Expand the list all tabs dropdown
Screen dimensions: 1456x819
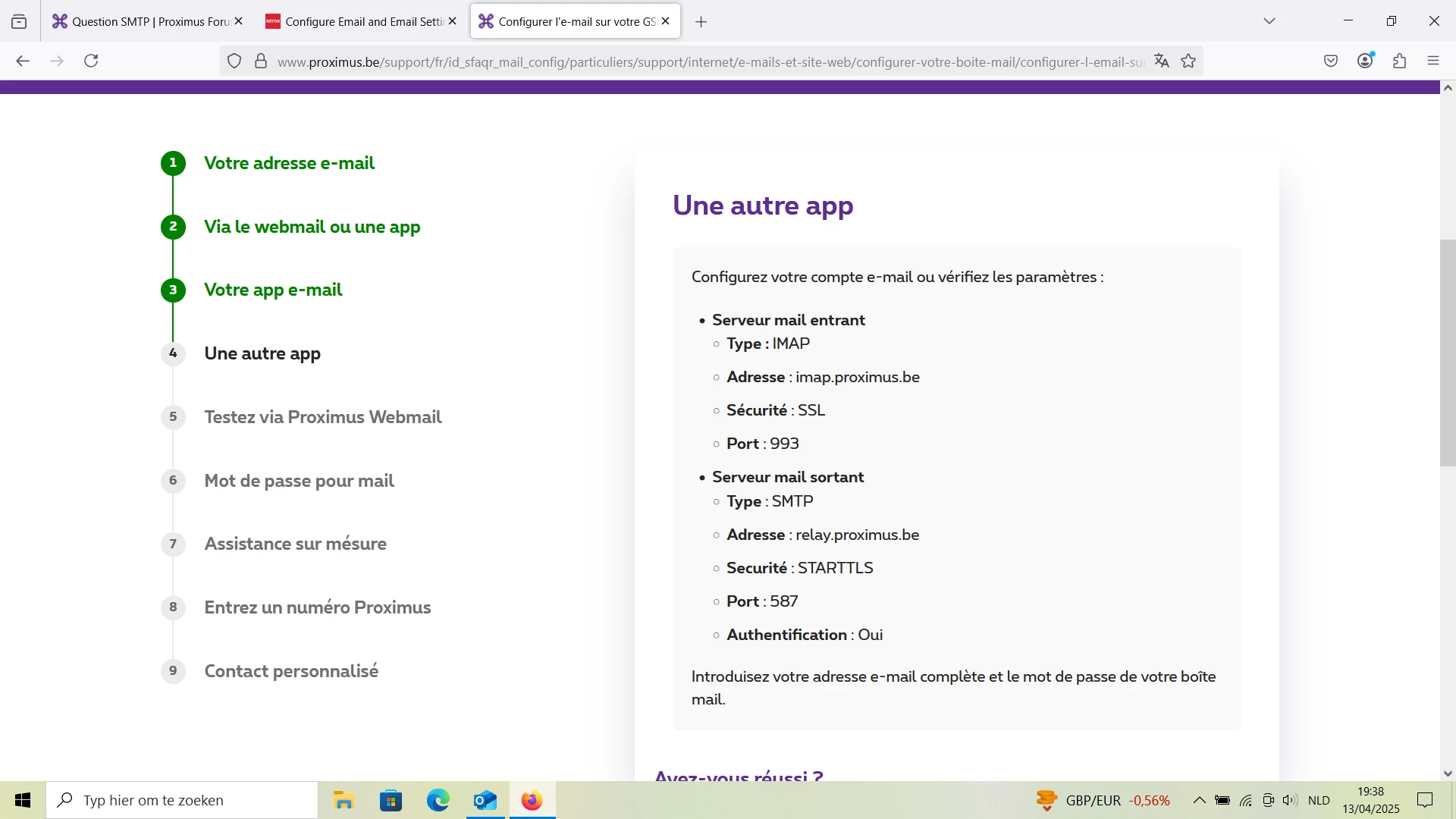(1269, 21)
